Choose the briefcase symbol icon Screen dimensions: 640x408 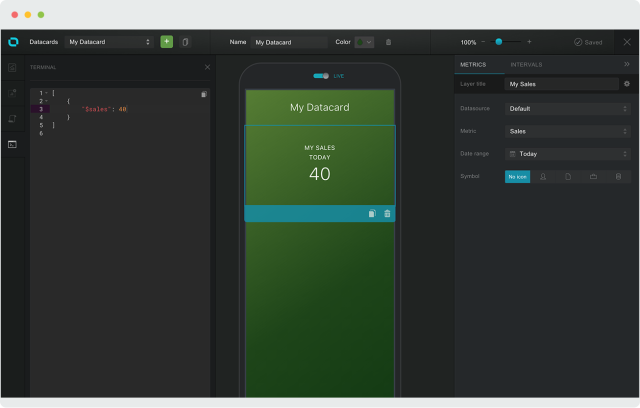point(593,177)
